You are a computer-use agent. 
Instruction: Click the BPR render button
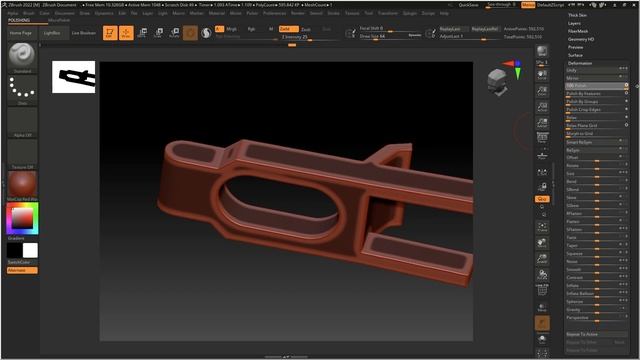[x=542, y=51]
